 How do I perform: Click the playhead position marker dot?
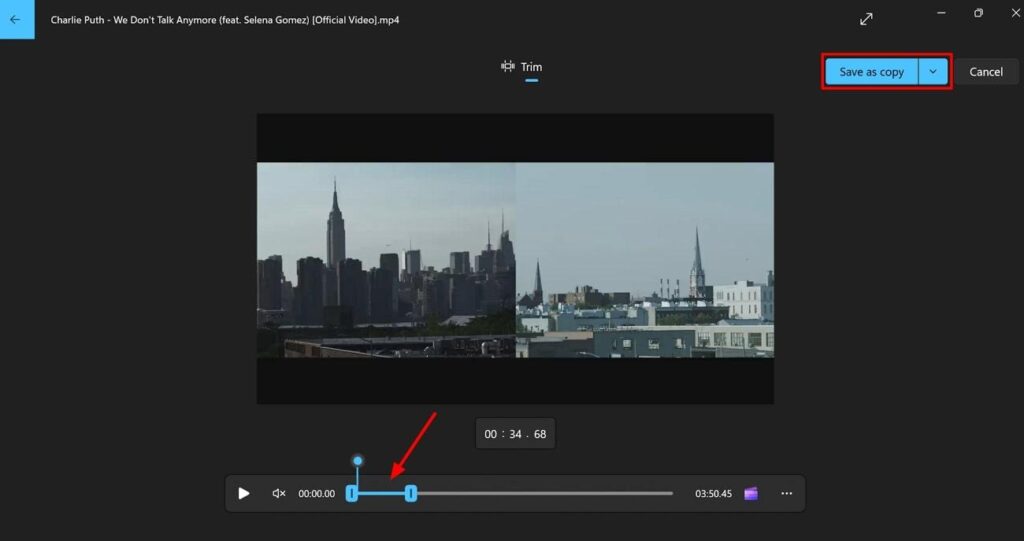357,461
